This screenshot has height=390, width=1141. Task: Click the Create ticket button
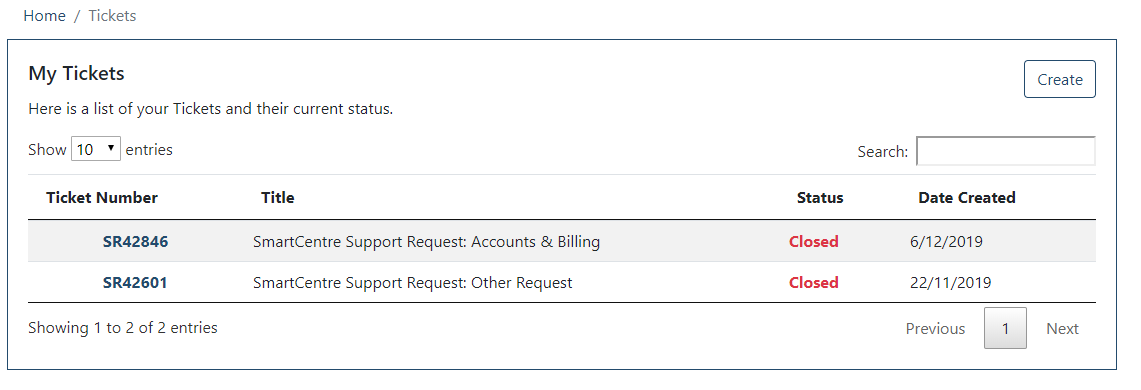1060,79
